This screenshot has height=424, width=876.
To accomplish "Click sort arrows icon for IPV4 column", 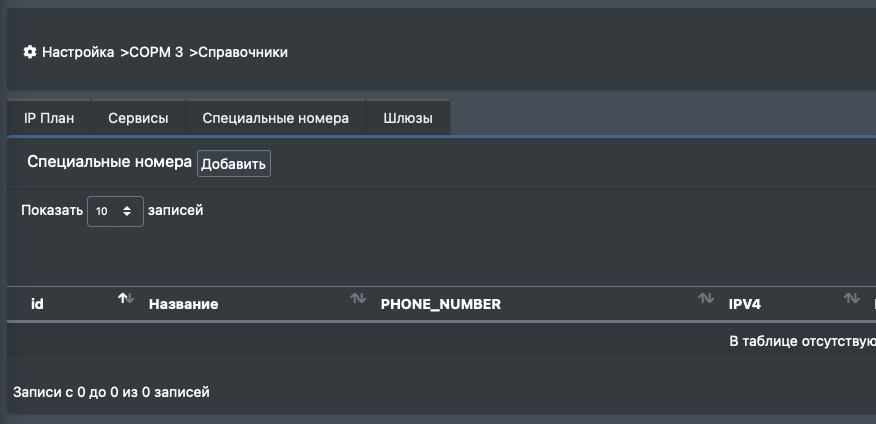I will point(852,299).
